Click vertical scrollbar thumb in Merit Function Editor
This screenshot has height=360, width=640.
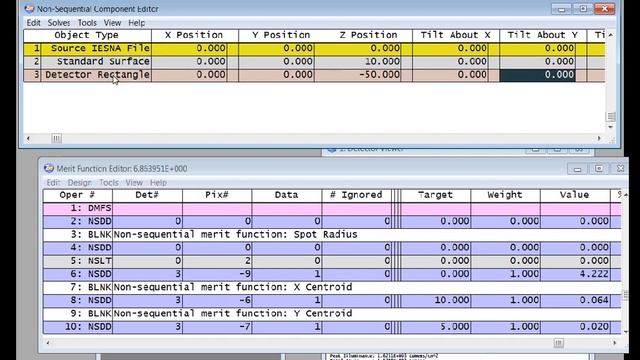pos(626,295)
